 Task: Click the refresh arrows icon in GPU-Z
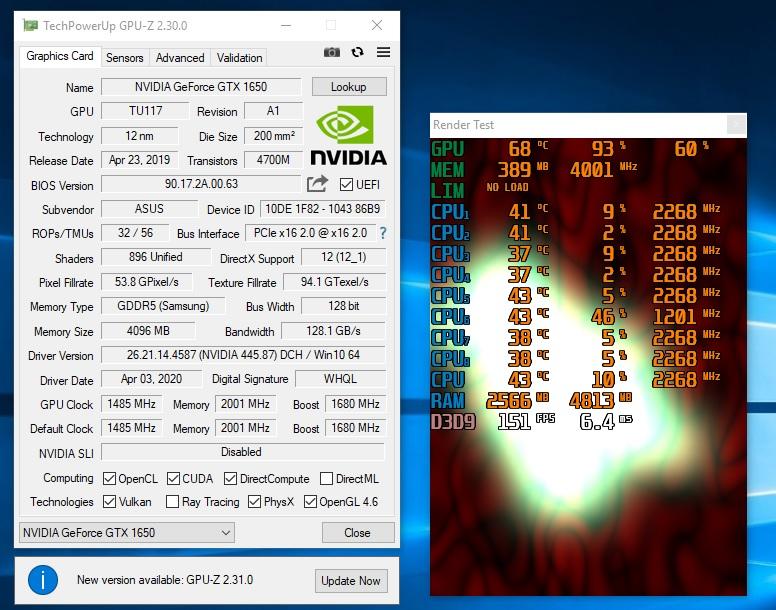(x=357, y=52)
